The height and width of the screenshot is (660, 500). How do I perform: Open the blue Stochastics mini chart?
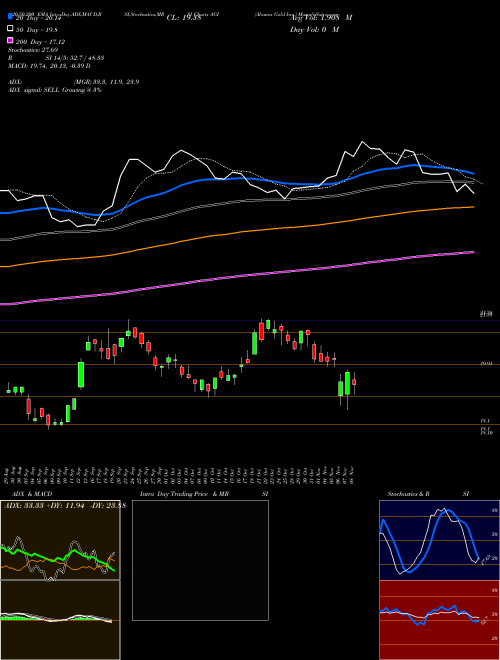pos(439,540)
